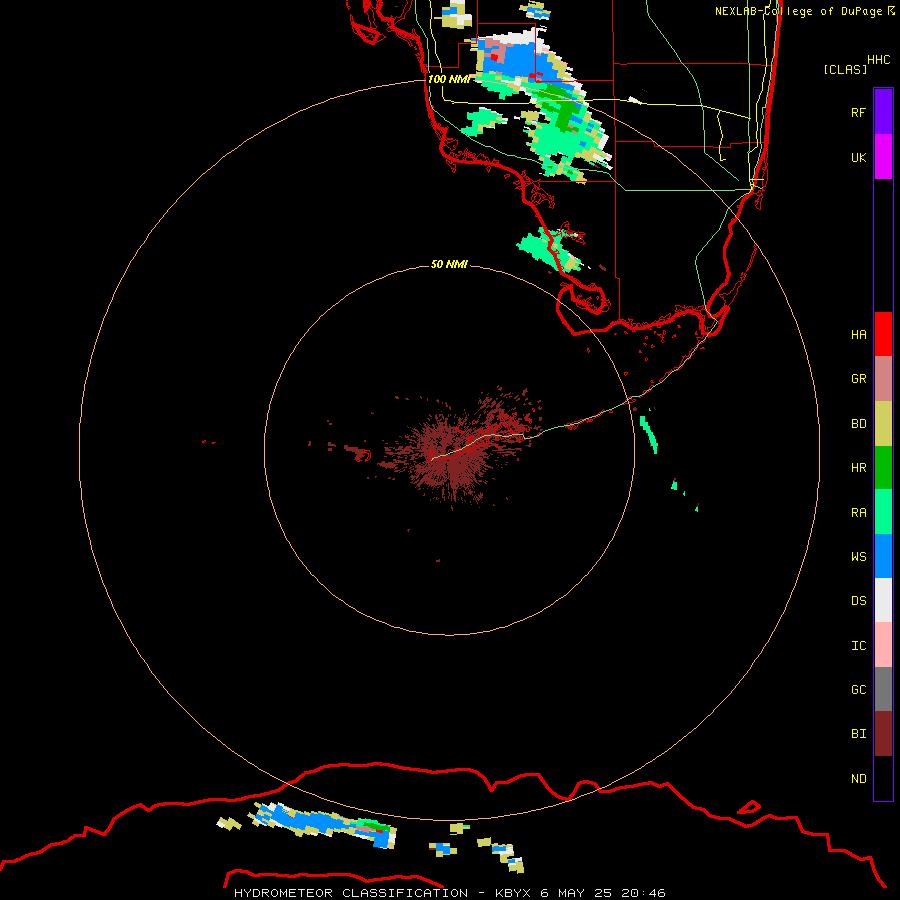Click the BD legend label
This screenshot has height=900, width=900.
[858, 424]
